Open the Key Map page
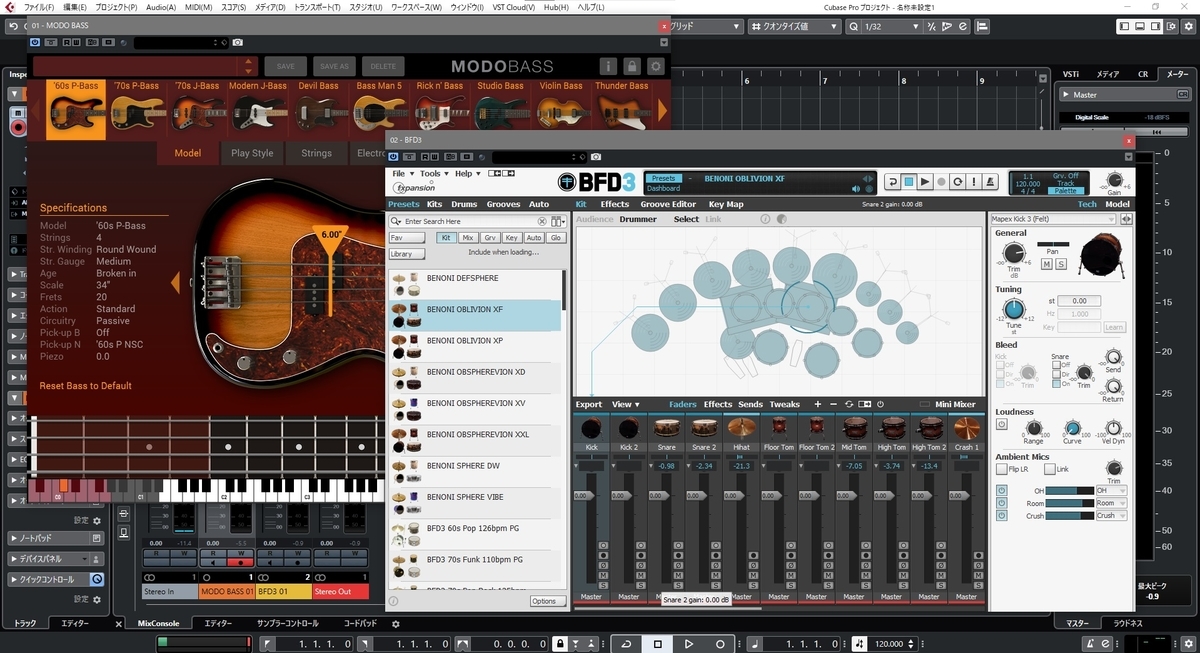This screenshot has height=653, width=1200. click(x=726, y=204)
